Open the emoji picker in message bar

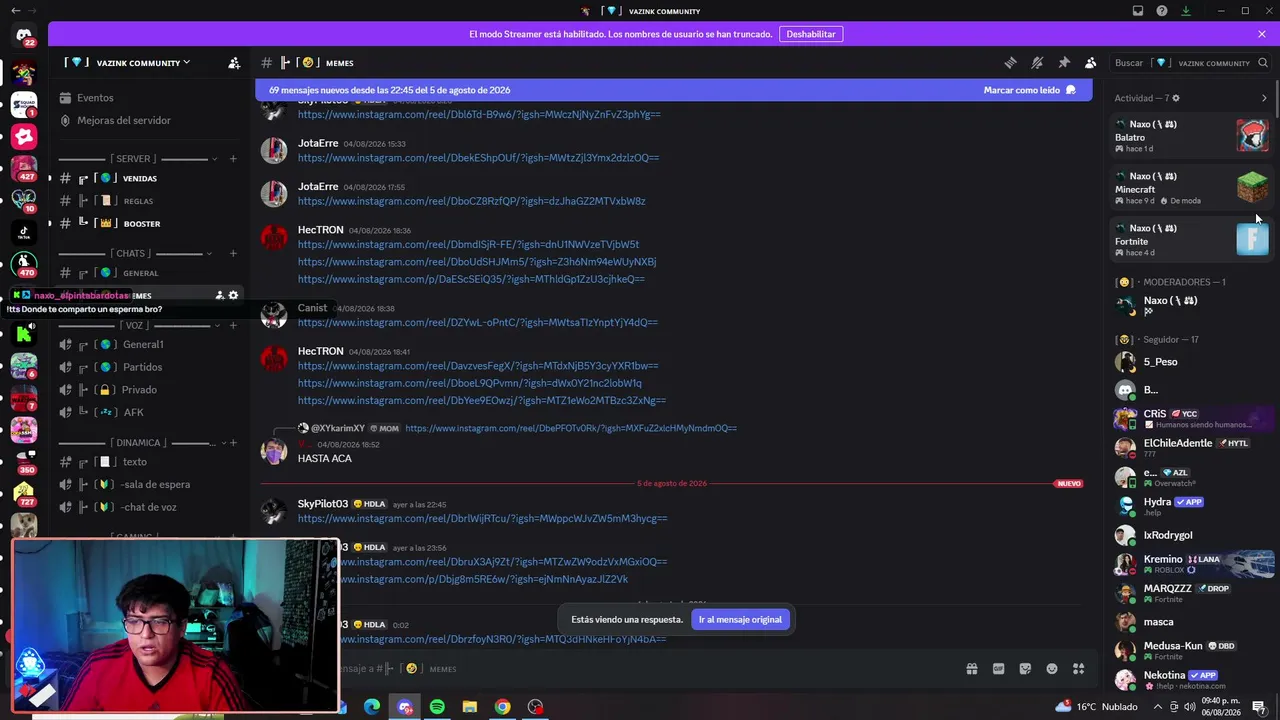pos(1052,669)
